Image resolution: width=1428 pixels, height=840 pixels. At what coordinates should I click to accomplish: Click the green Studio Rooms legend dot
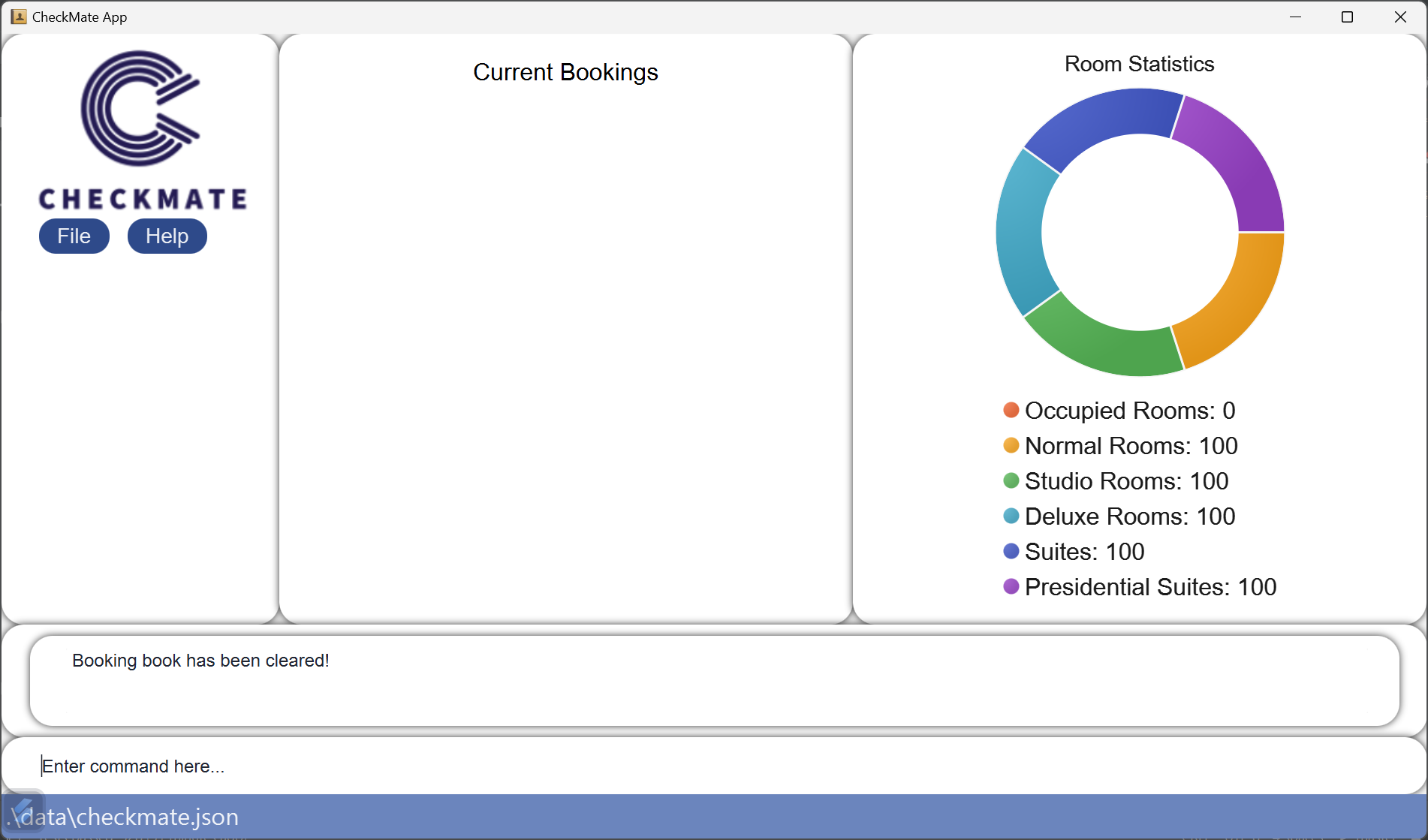click(x=1011, y=480)
